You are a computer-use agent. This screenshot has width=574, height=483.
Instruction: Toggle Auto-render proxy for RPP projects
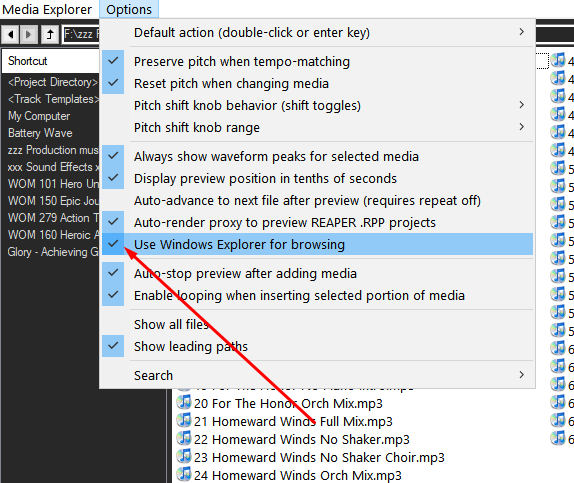tap(317, 222)
